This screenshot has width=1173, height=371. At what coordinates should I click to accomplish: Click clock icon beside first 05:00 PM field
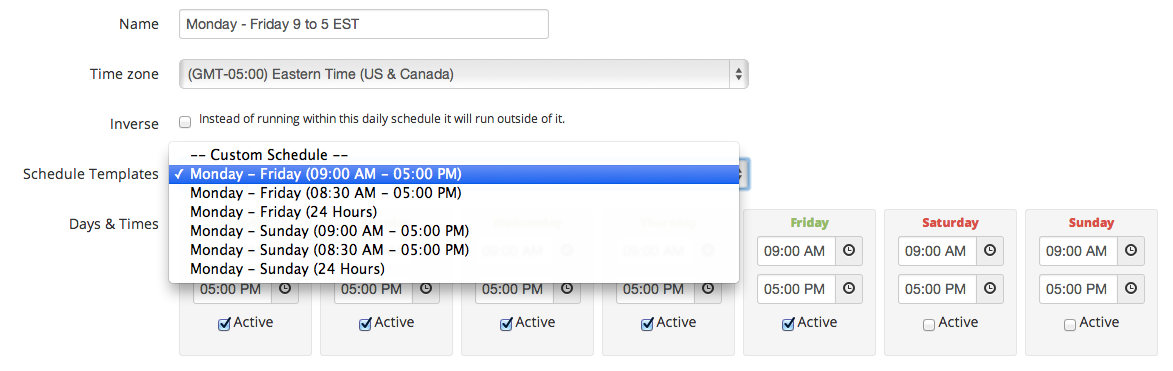285,289
